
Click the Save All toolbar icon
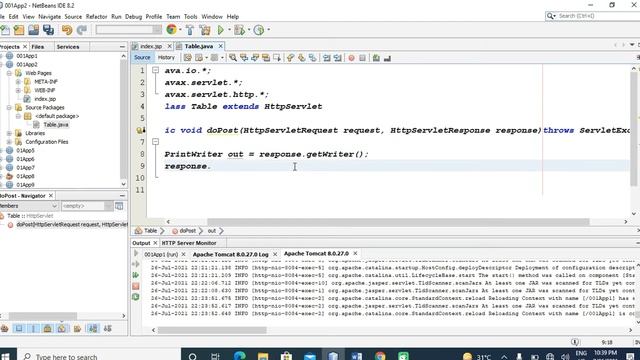point(48,30)
